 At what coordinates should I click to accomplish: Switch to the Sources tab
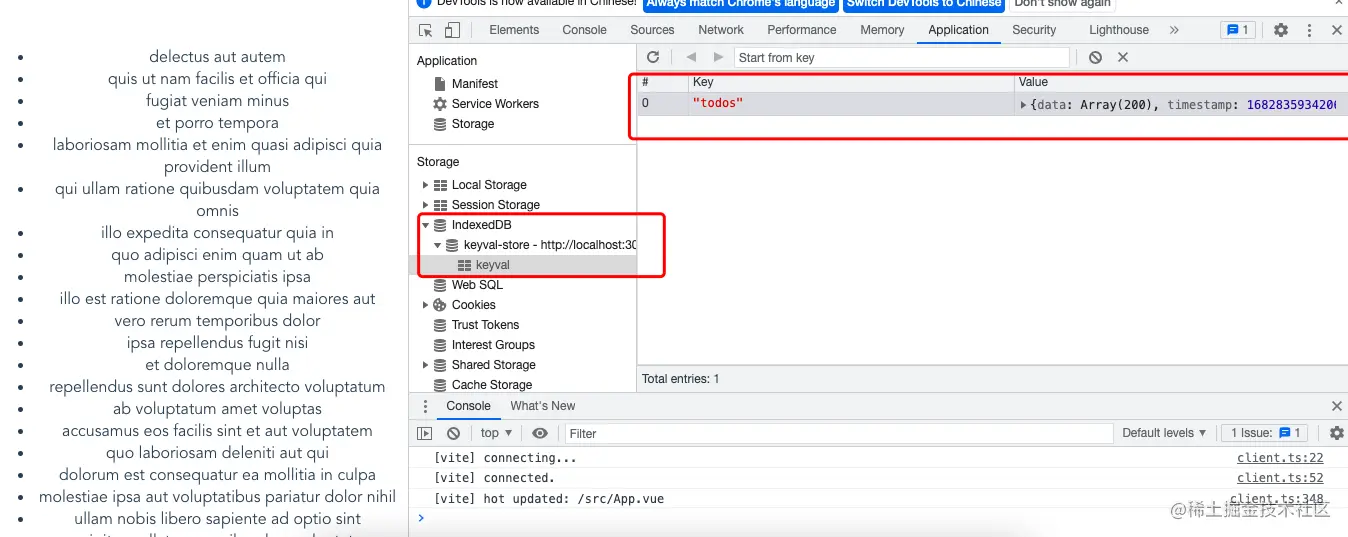(652, 30)
